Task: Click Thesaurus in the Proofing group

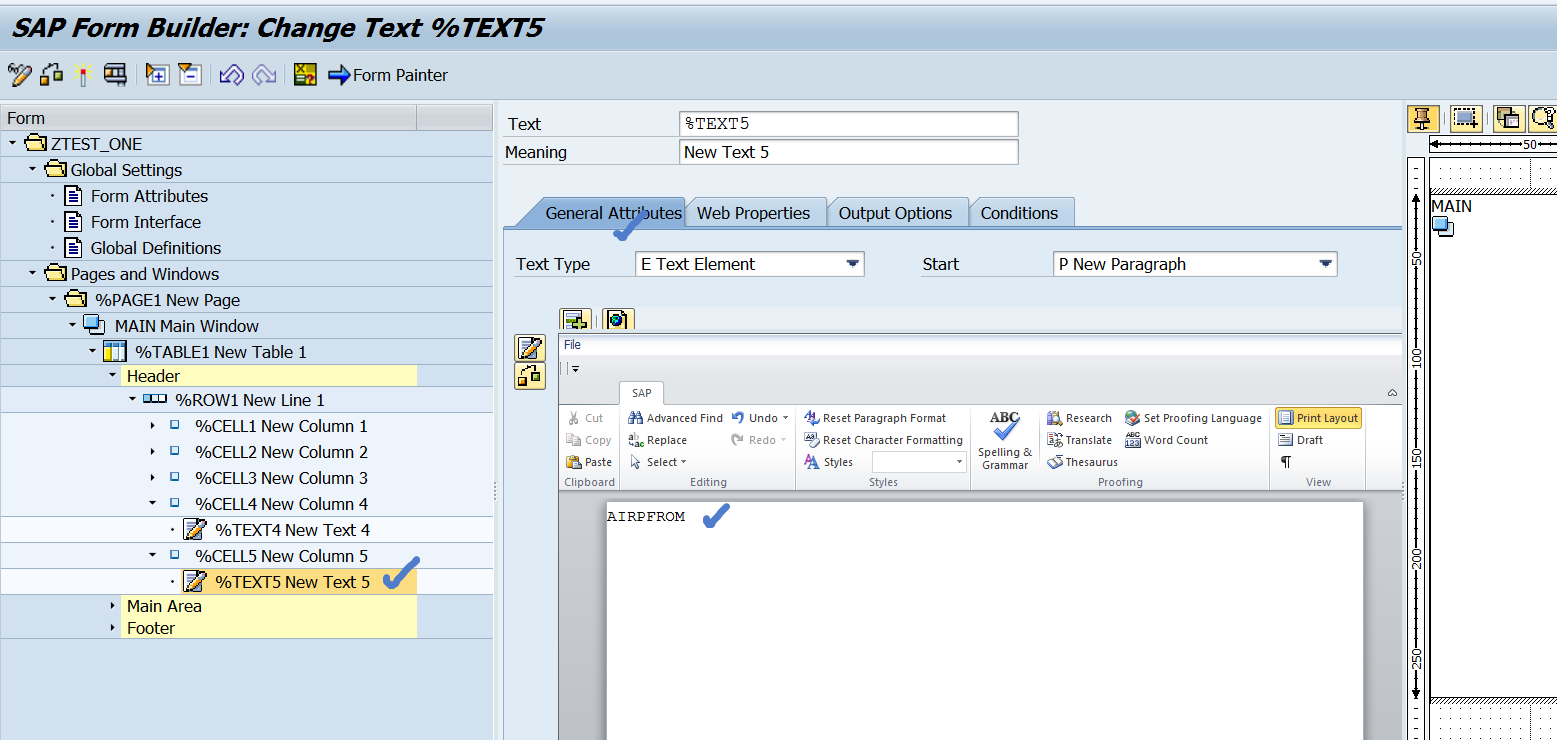Action: [x=1082, y=462]
